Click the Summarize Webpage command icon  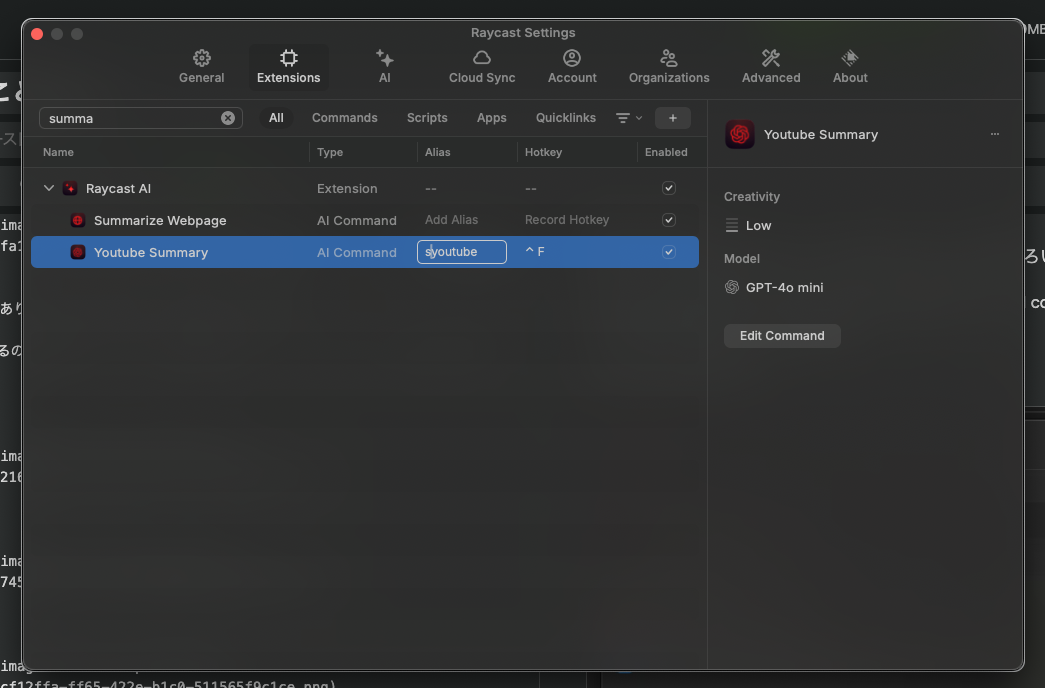78,220
